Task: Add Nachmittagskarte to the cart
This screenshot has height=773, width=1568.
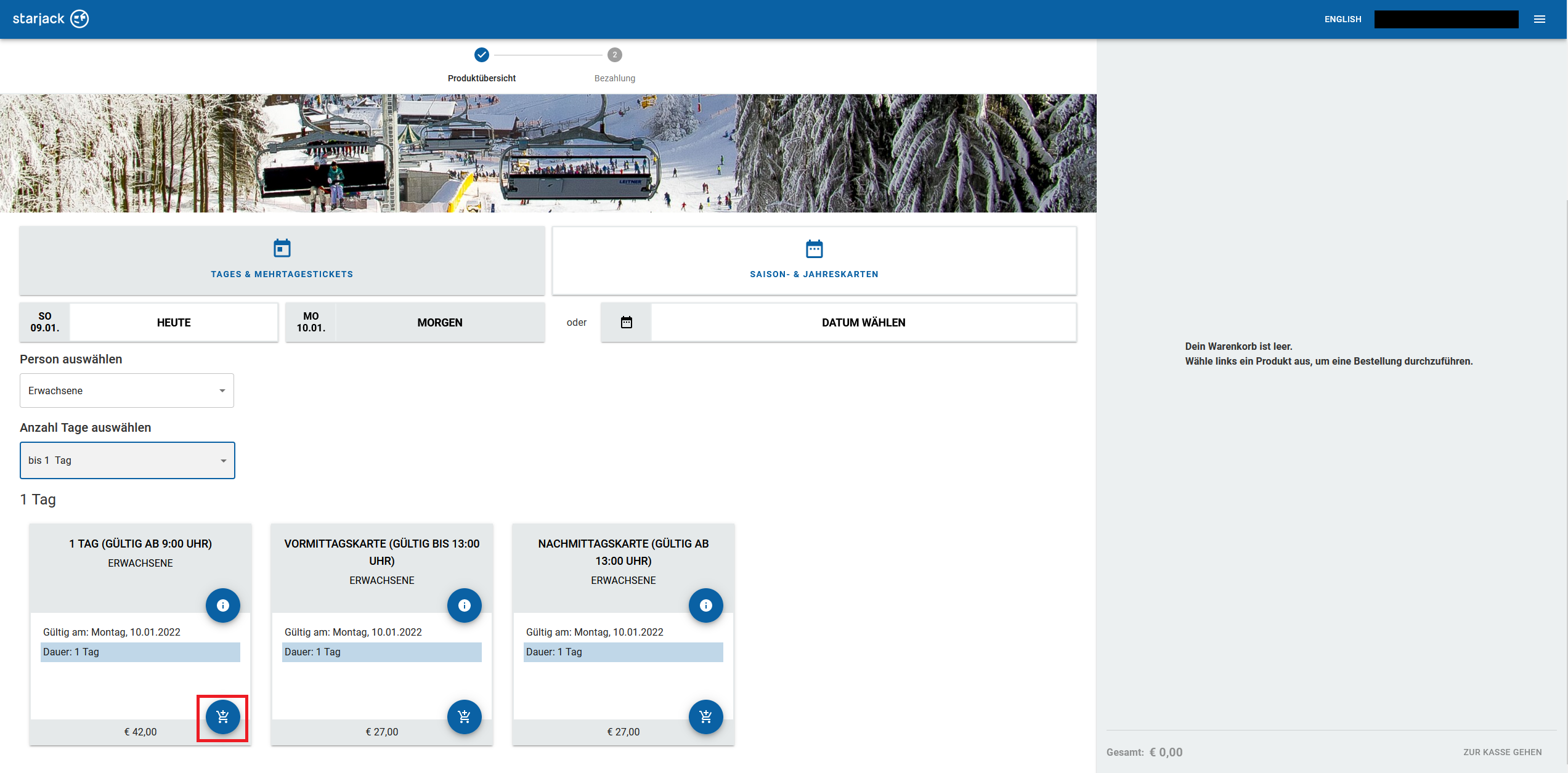Action: 705,717
